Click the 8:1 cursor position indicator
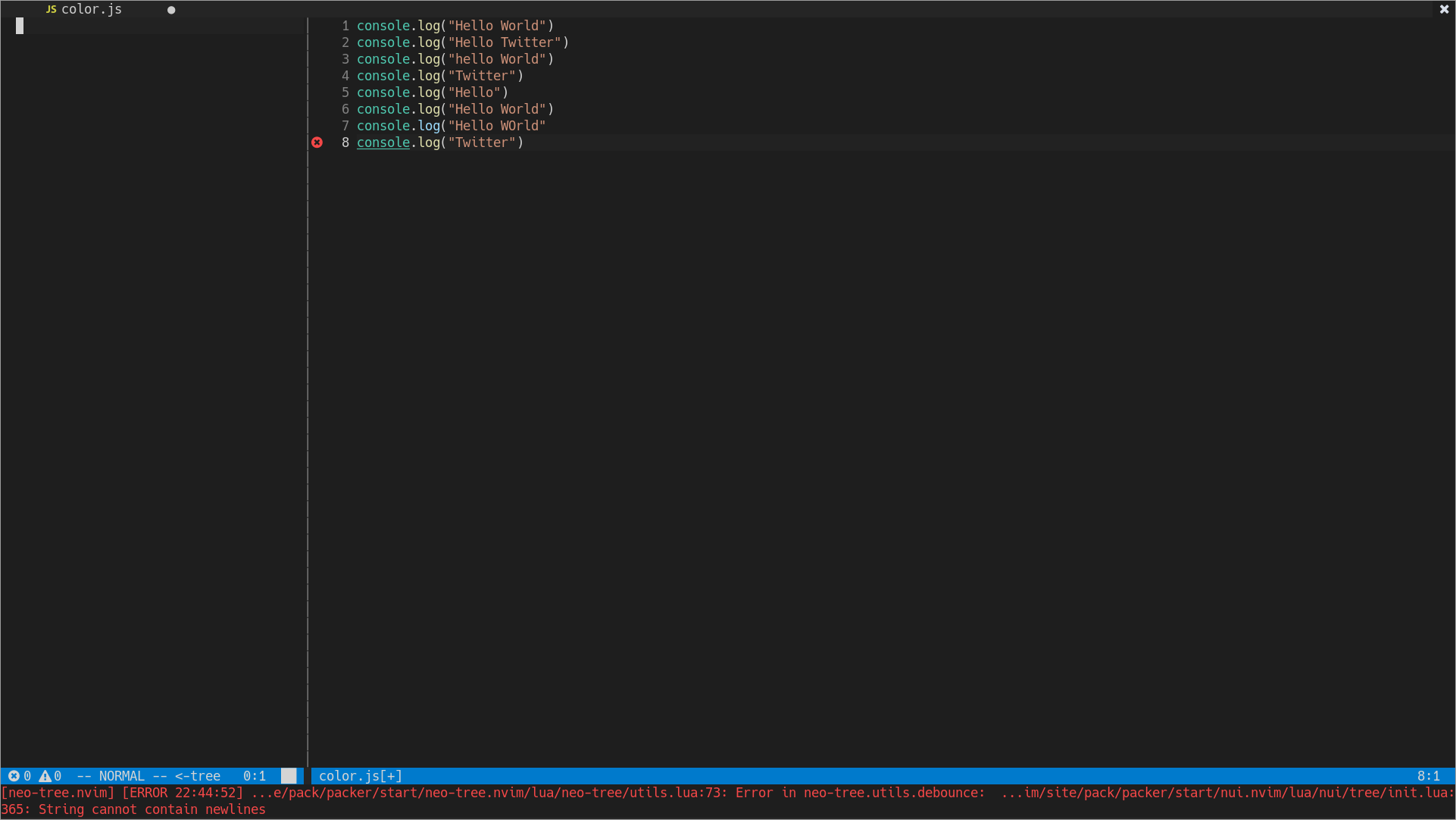1456x820 pixels. [x=1427, y=775]
